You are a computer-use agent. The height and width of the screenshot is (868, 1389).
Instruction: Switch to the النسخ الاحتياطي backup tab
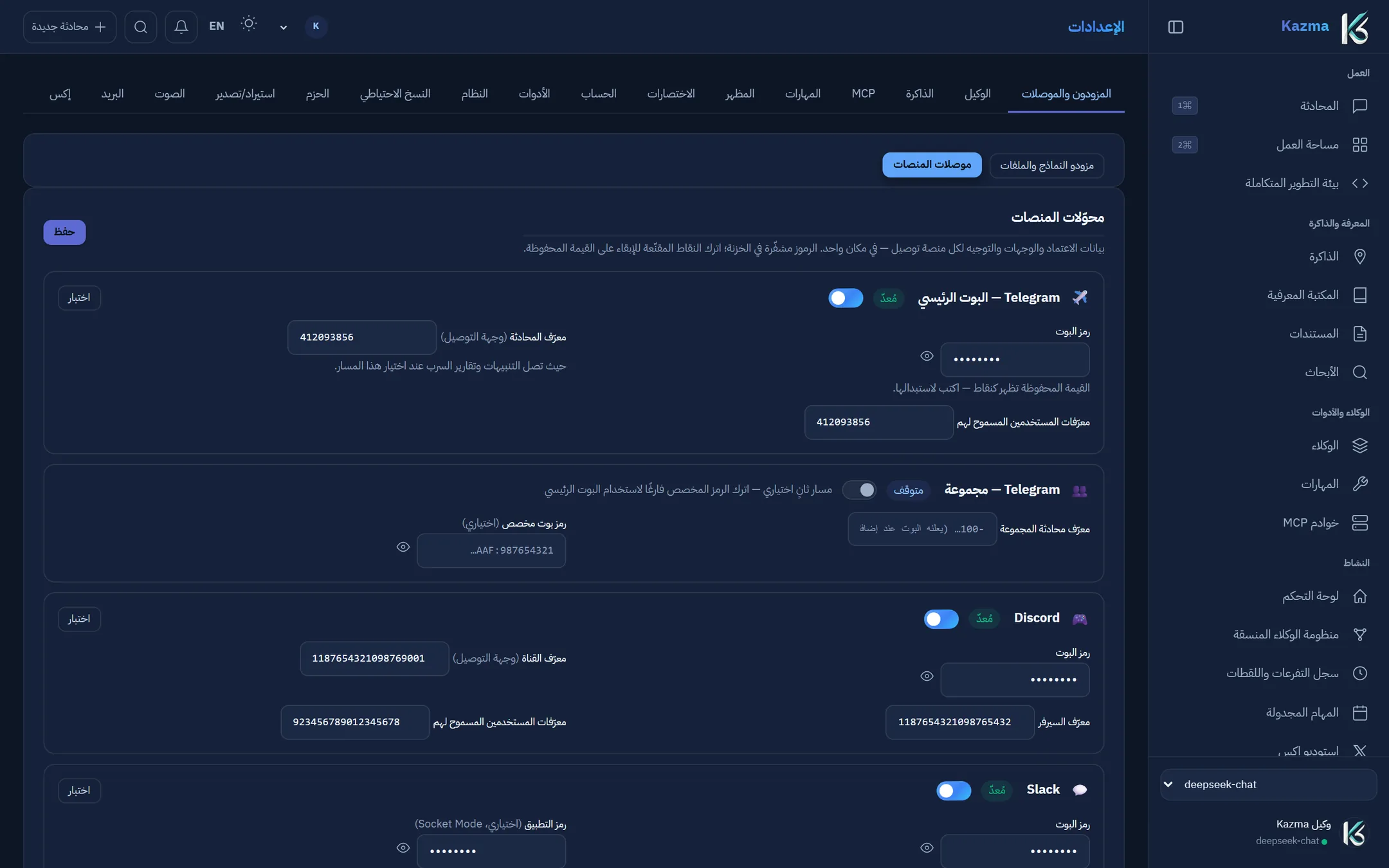point(395,94)
